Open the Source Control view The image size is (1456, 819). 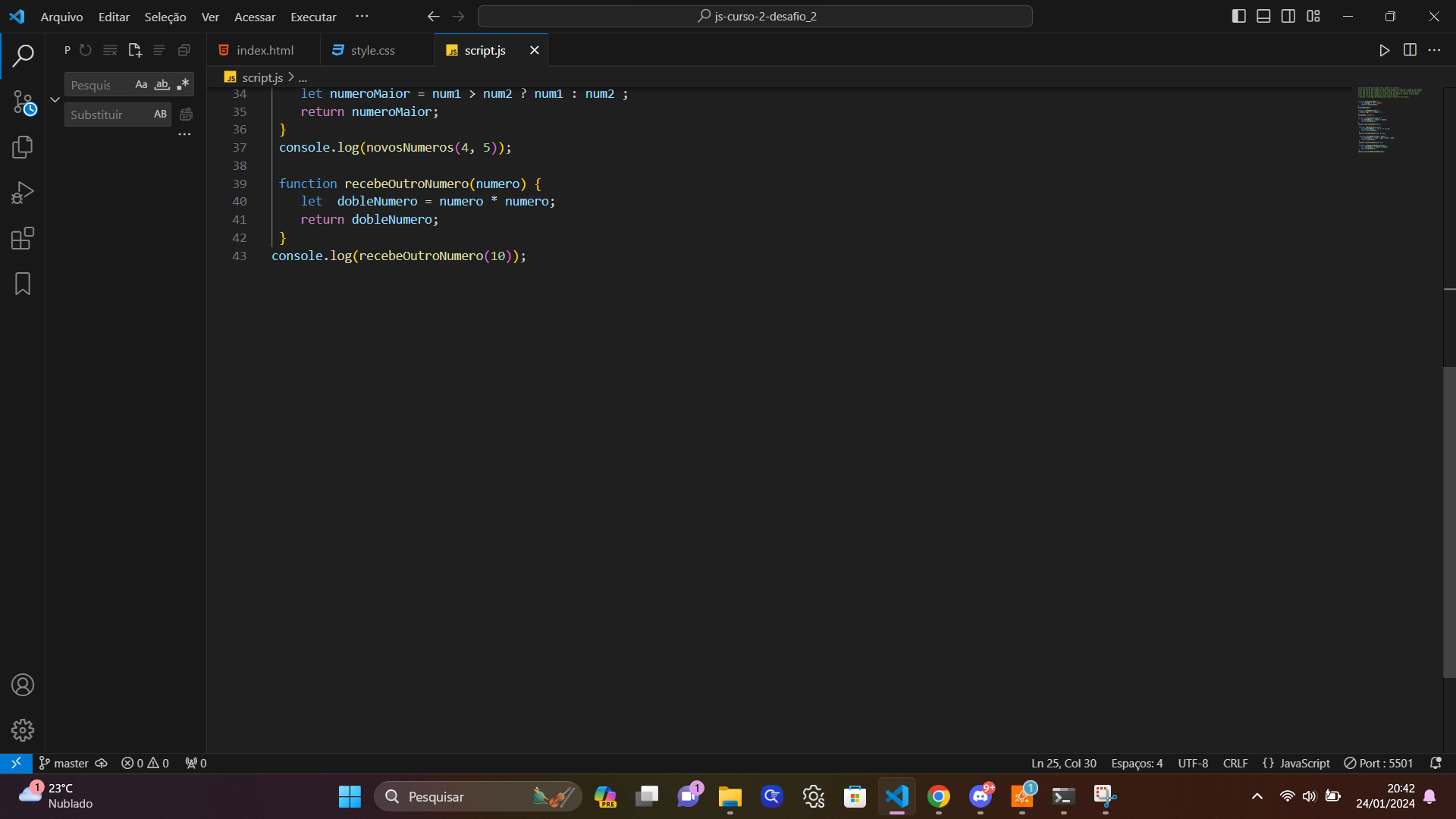click(x=23, y=102)
